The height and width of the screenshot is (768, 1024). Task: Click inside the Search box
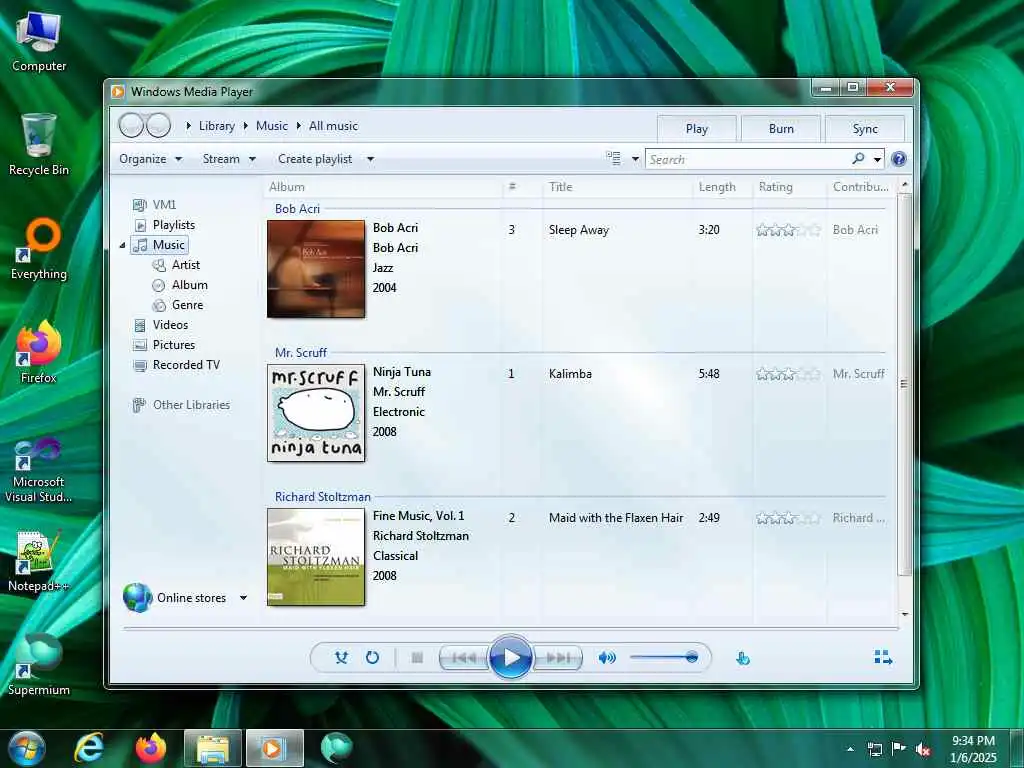[x=747, y=159]
